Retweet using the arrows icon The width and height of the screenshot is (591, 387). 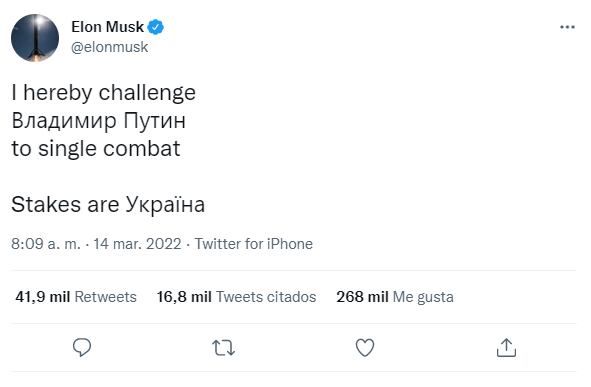click(224, 348)
